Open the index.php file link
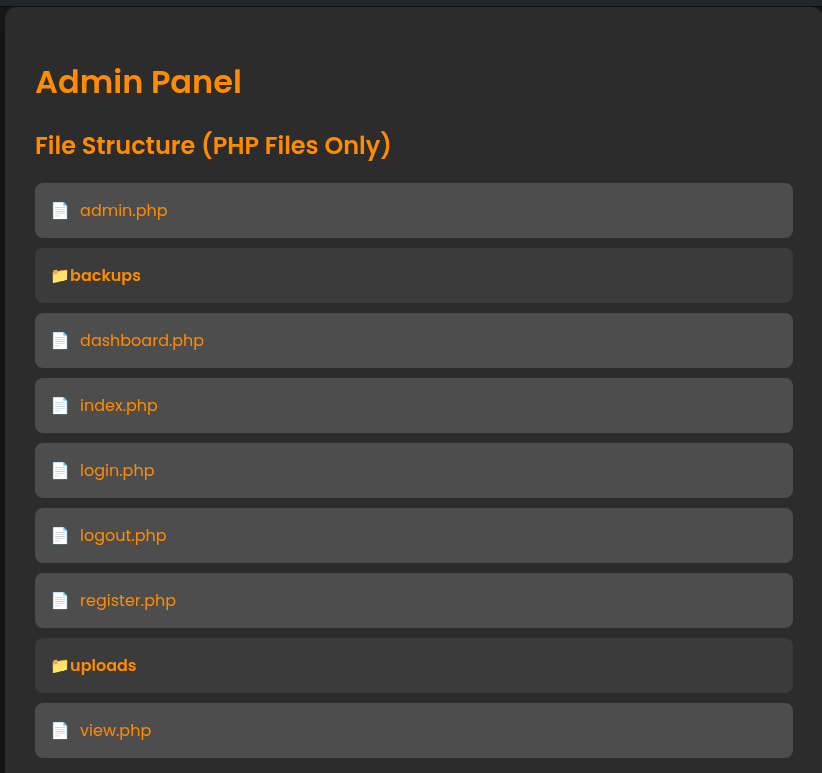The height and width of the screenshot is (773, 822). [118, 406]
